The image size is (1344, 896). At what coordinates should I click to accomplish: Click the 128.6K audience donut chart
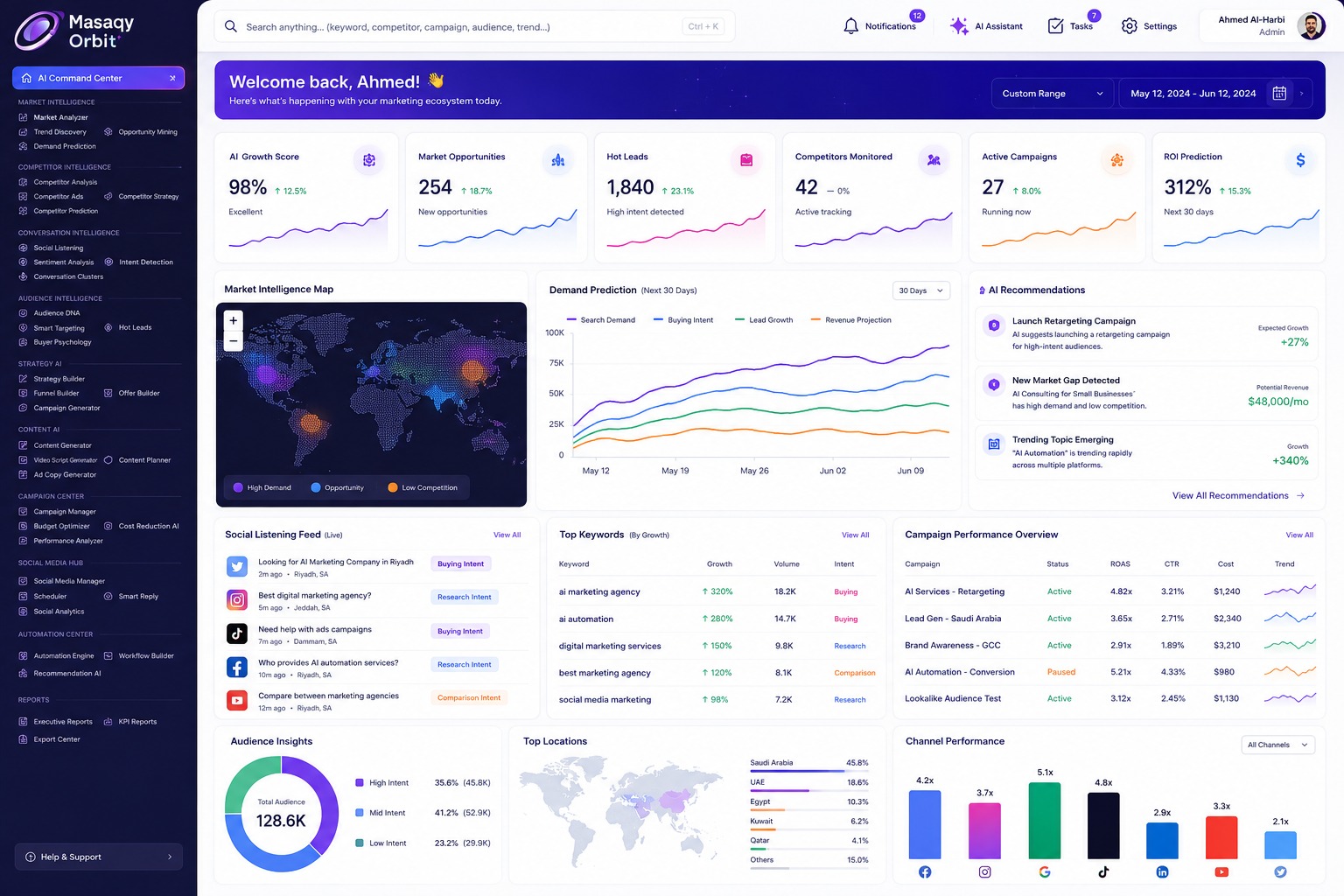(x=281, y=813)
